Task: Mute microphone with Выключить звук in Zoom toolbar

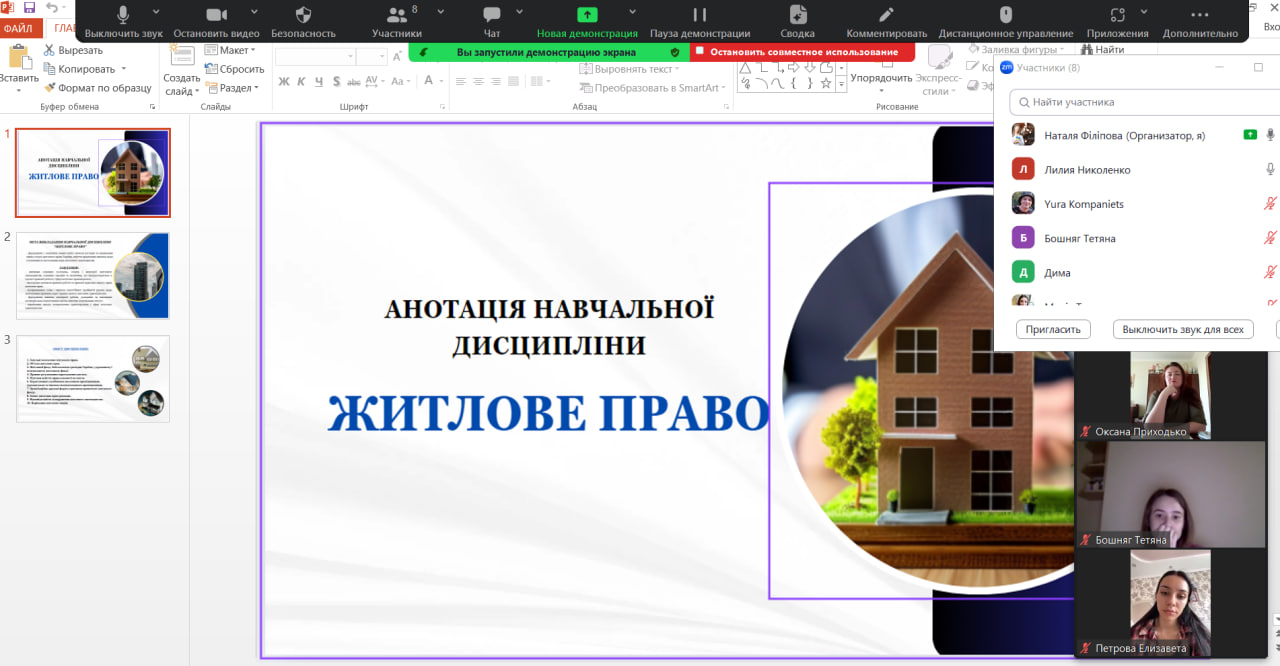Action: click(x=124, y=21)
